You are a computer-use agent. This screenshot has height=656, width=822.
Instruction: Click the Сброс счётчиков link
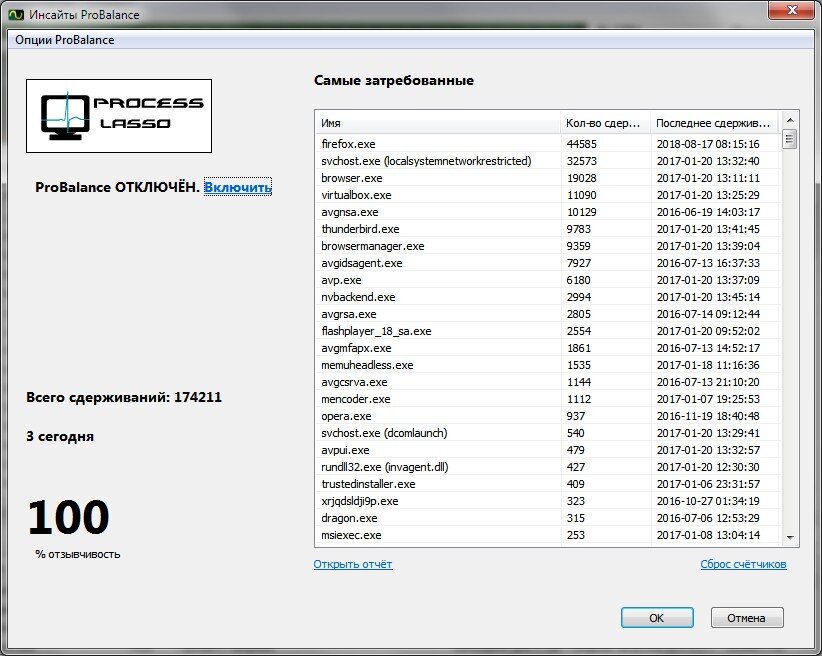(743, 564)
